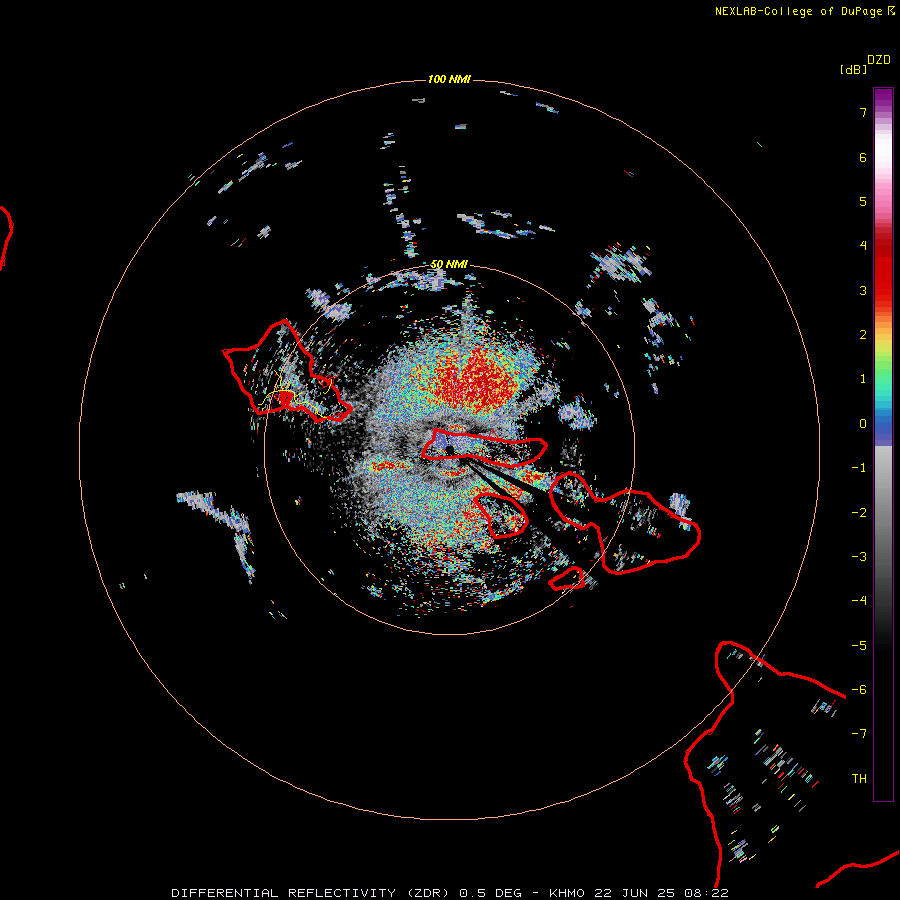Click the TH threshold label on scale
The height and width of the screenshot is (900, 900).
859,779
